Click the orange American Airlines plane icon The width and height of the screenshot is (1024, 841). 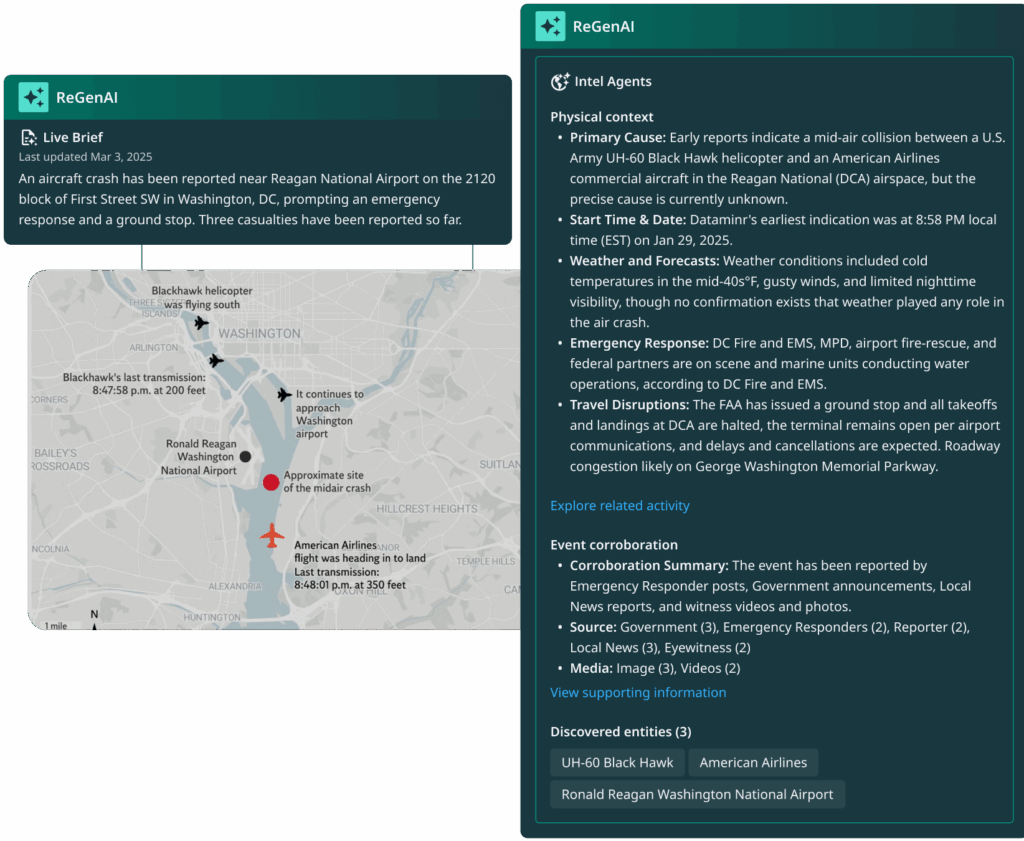[x=272, y=536]
